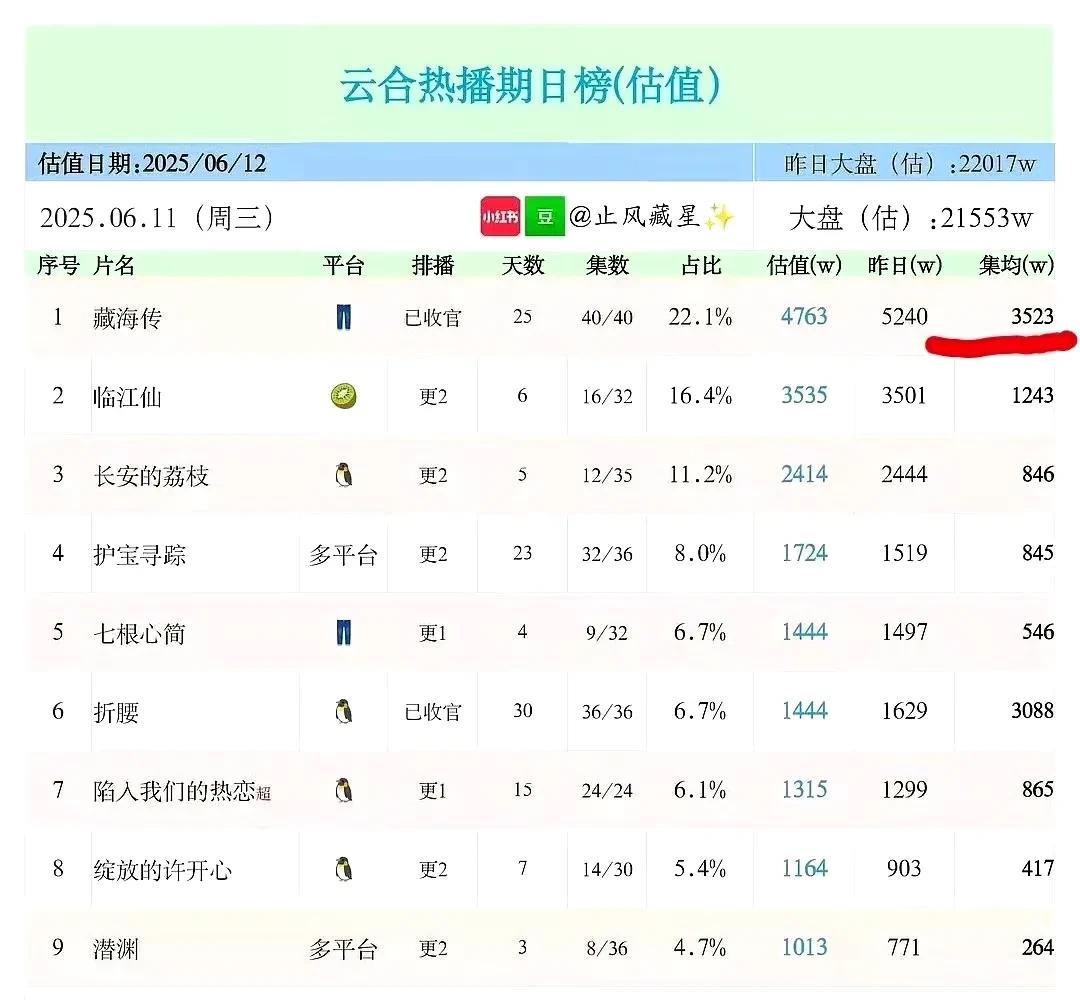Click the 估值(w) column header

coord(804,265)
